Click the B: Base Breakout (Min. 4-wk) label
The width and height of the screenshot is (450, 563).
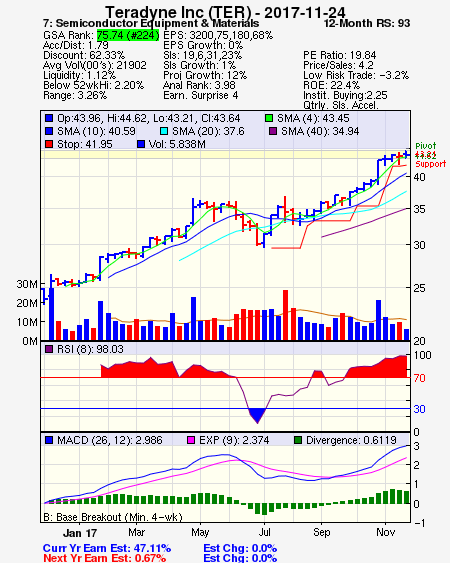point(113,517)
